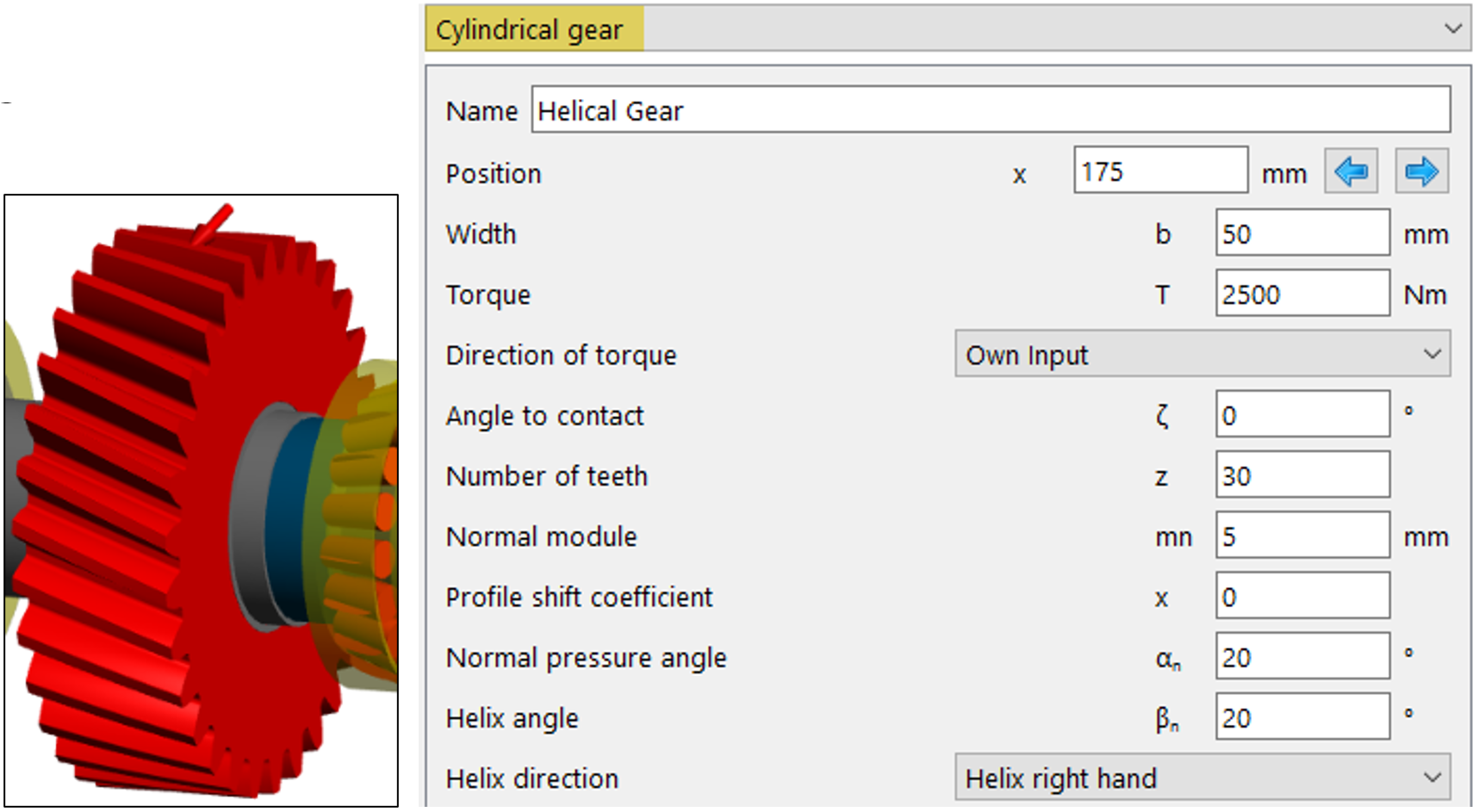The width and height of the screenshot is (1479, 812).
Task: Select the Position x input field
Action: click(x=1159, y=170)
